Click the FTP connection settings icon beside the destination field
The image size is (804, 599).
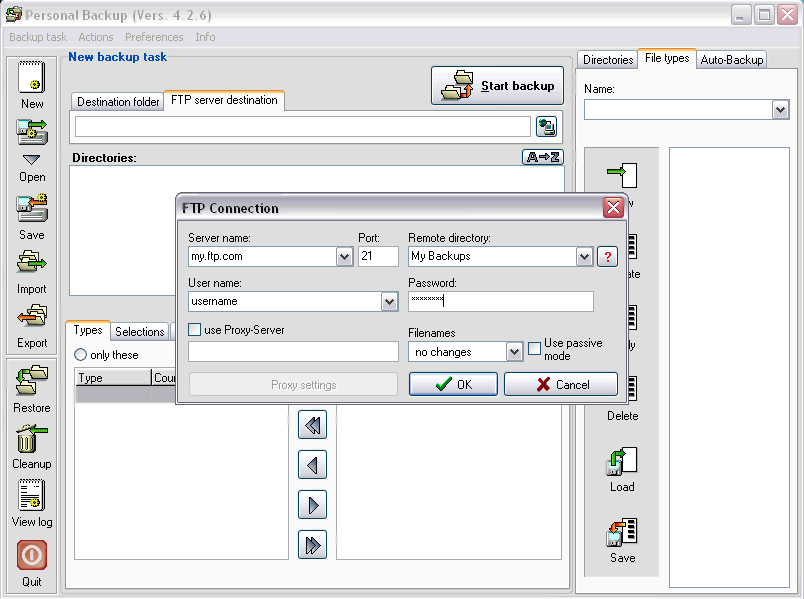[x=547, y=126]
